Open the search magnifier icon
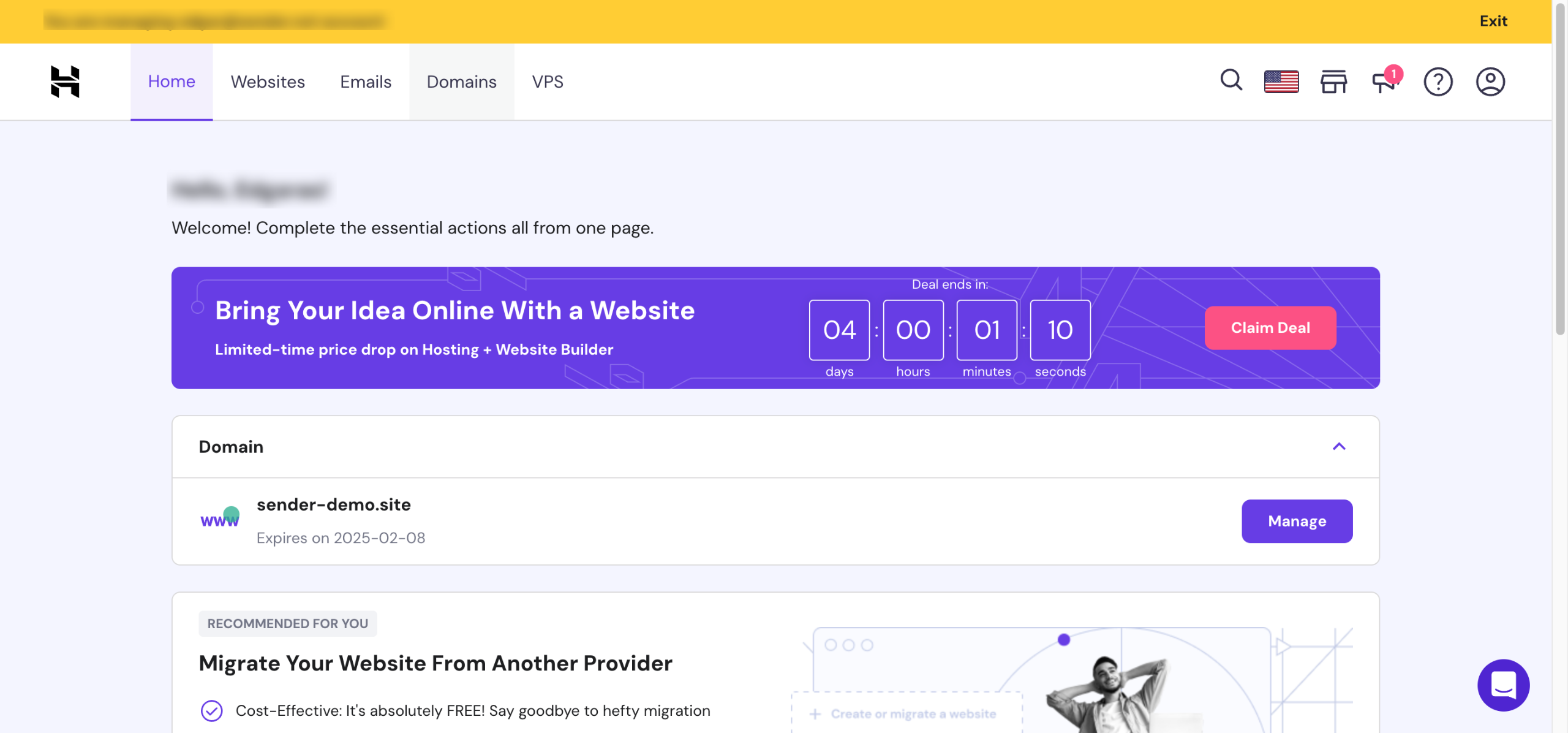 coord(1231,80)
